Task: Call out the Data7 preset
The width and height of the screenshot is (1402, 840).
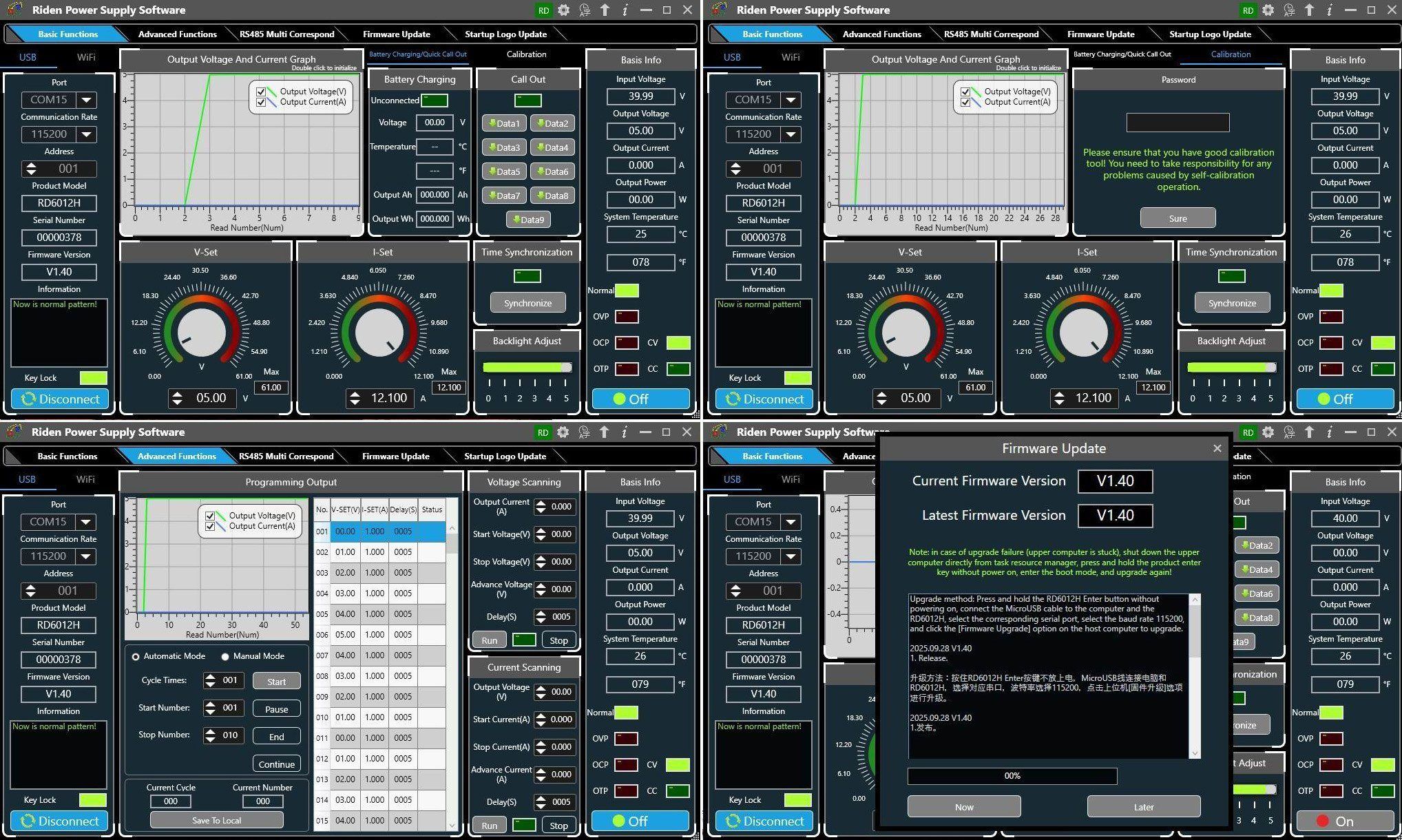Action: point(503,196)
